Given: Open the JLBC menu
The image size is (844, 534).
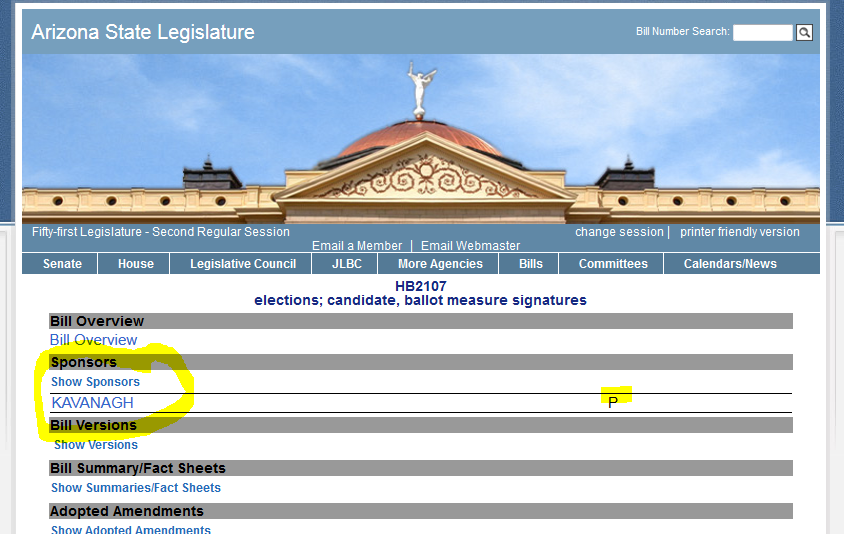Looking at the screenshot, I should click(x=347, y=264).
